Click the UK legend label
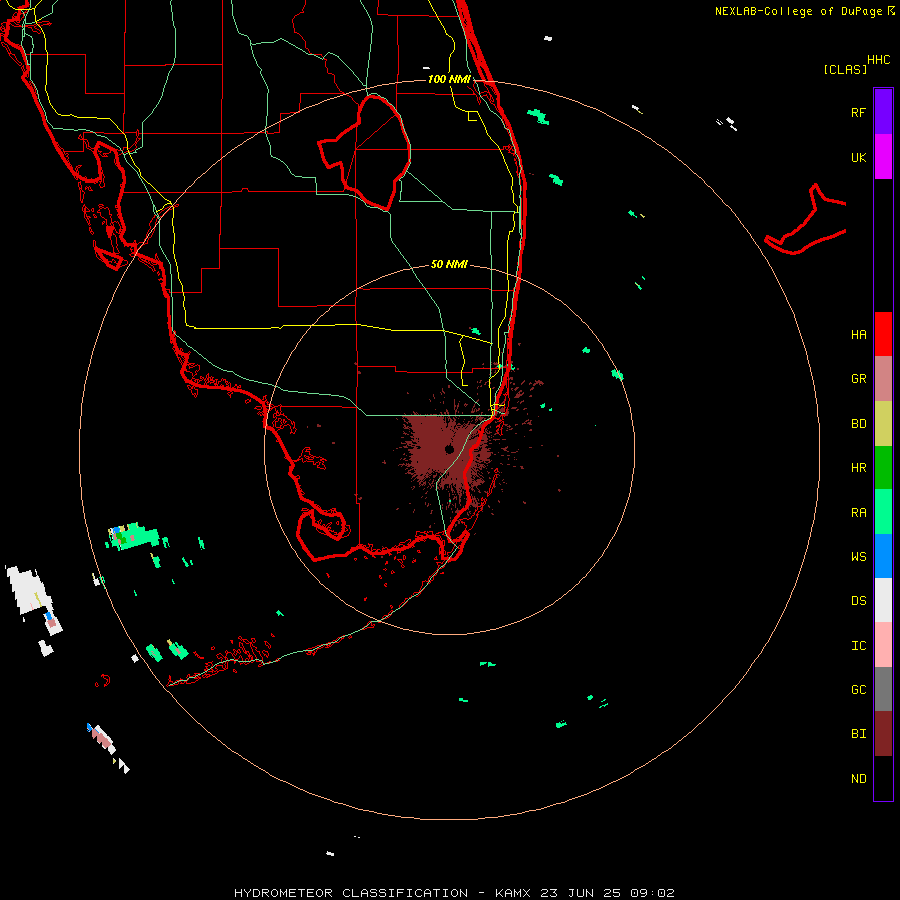900x900 pixels. [858, 157]
